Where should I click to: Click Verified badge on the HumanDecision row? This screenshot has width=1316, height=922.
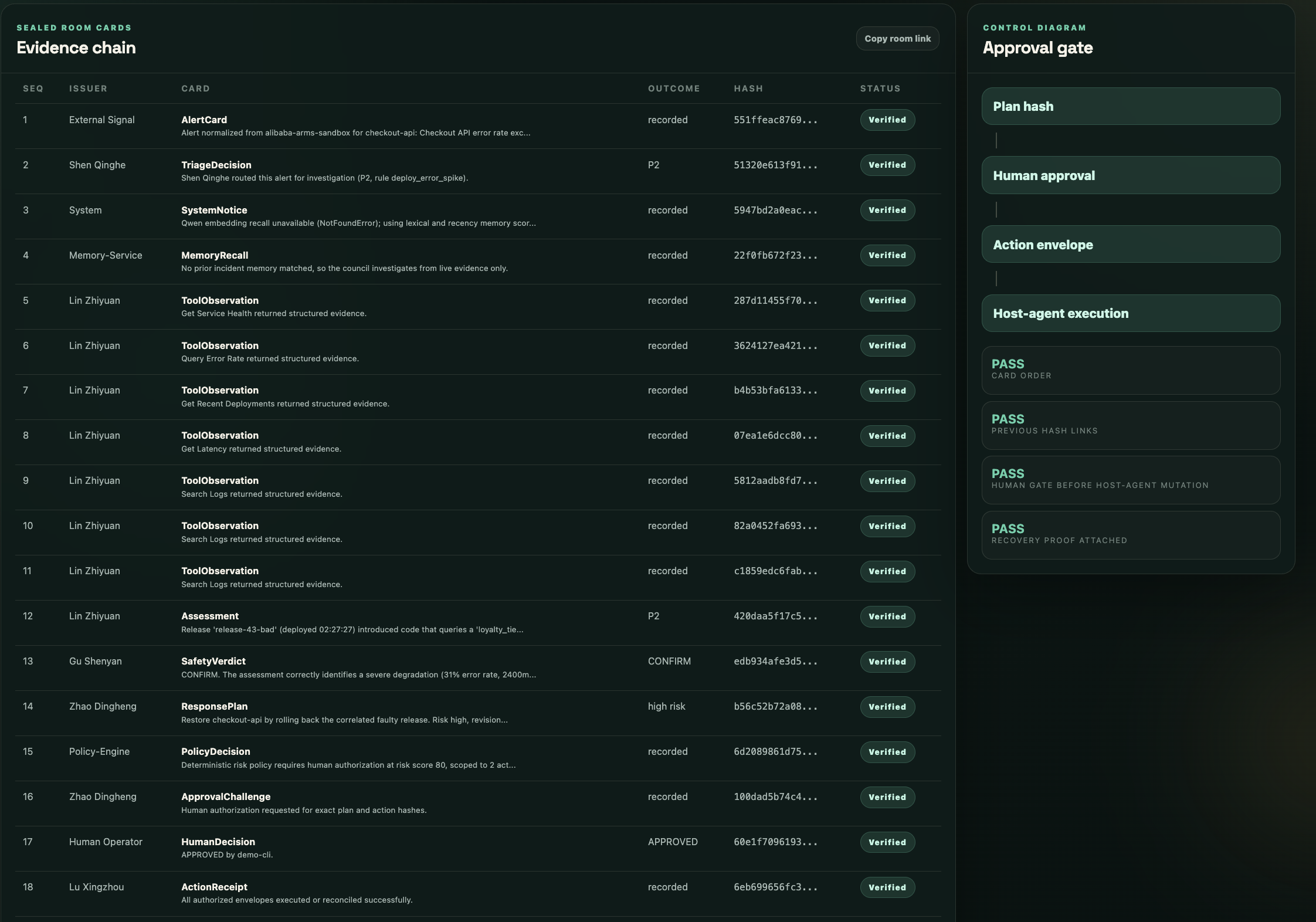[887, 842]
